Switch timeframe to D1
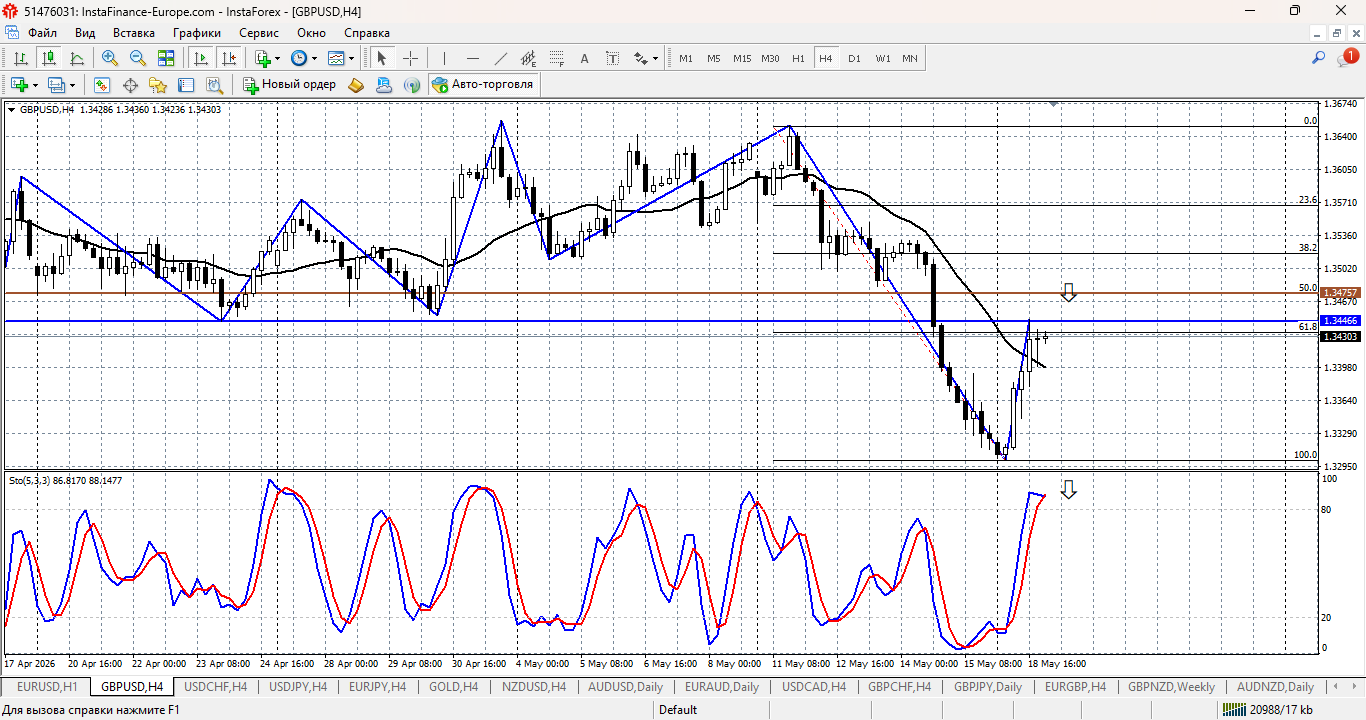The height and width of the screenshot is (720, 1366). click(x=854, y=58)
